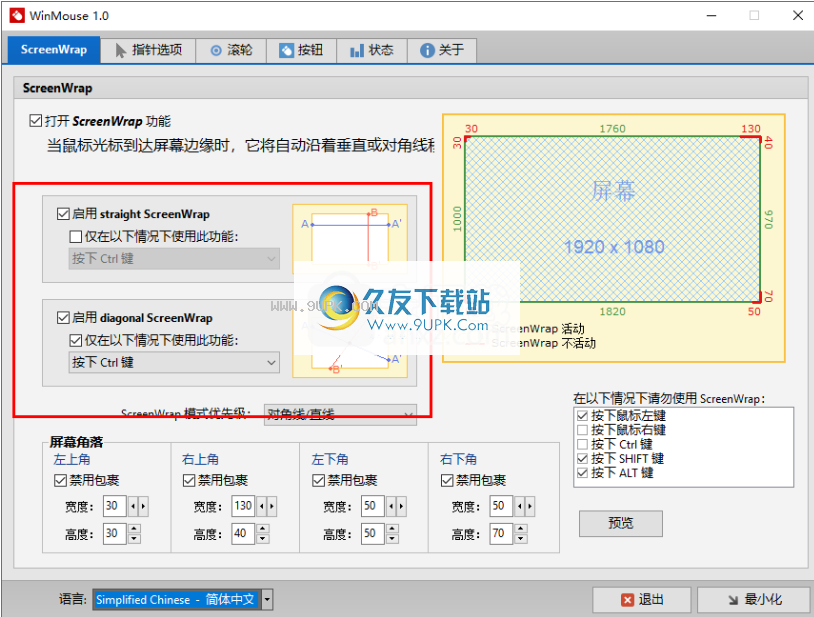Click the 右下角 高度 field showing 70

[501, 533]
